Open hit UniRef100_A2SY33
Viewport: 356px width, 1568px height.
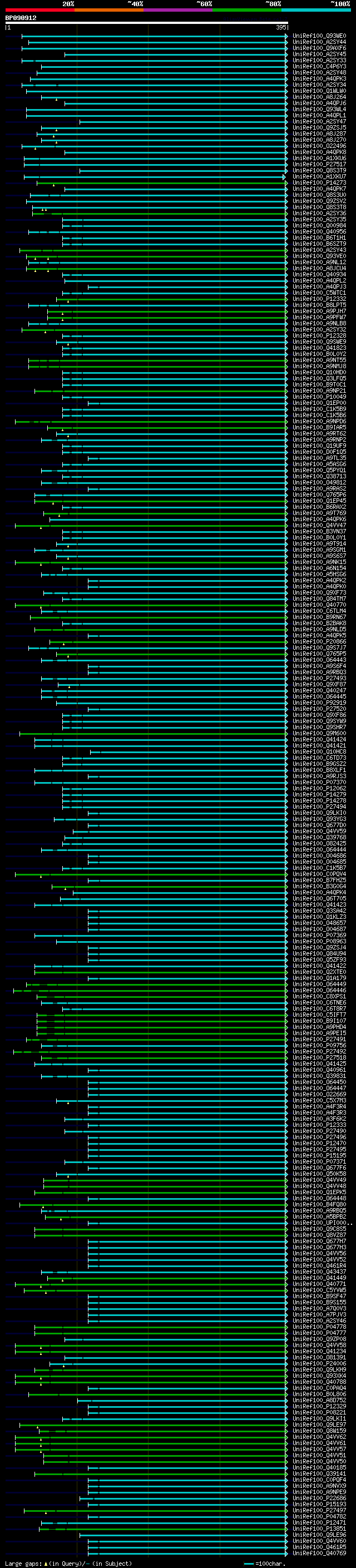319,60
